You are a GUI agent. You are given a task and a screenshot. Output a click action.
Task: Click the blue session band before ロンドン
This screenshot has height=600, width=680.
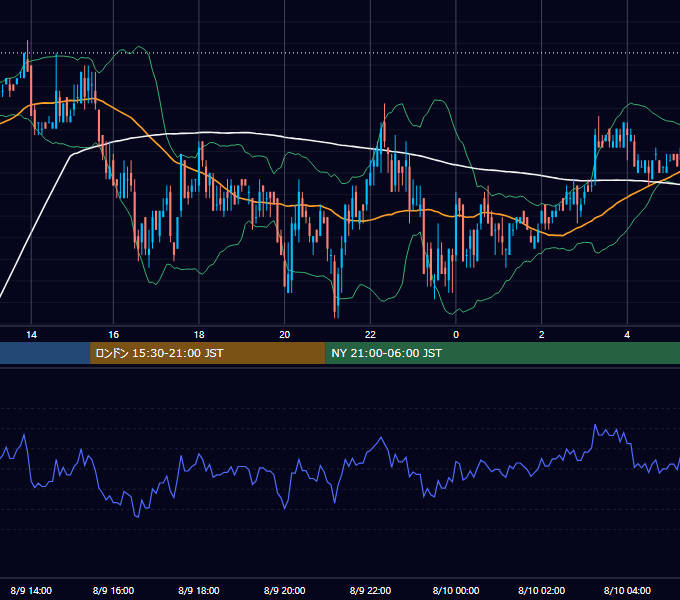click(45, 353)
